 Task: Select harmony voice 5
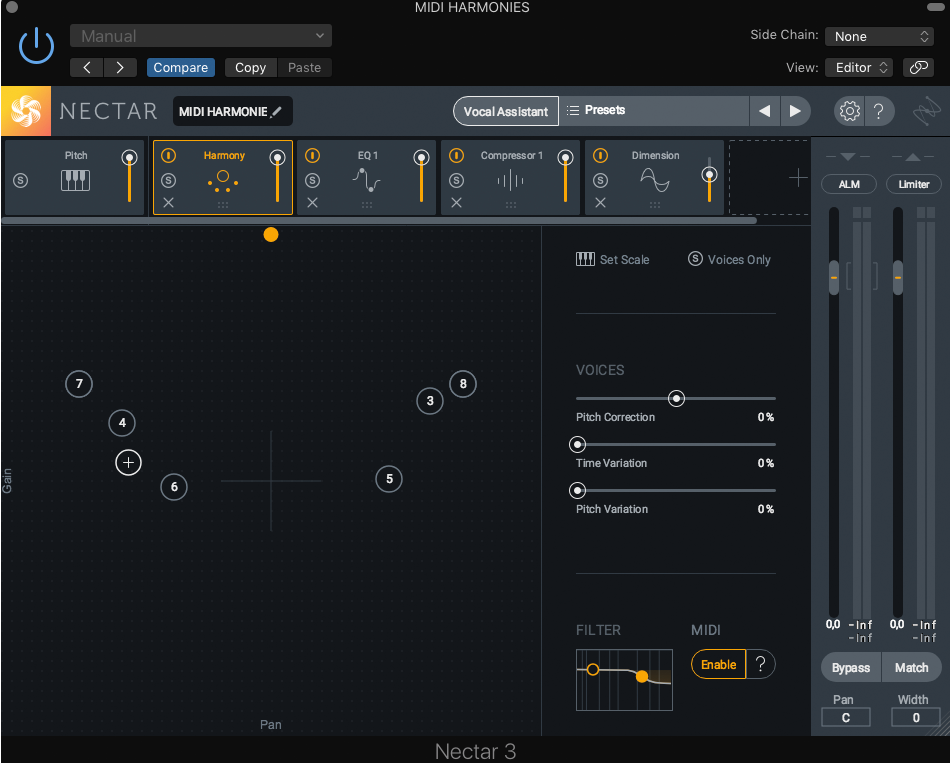[x=389, y=479]
